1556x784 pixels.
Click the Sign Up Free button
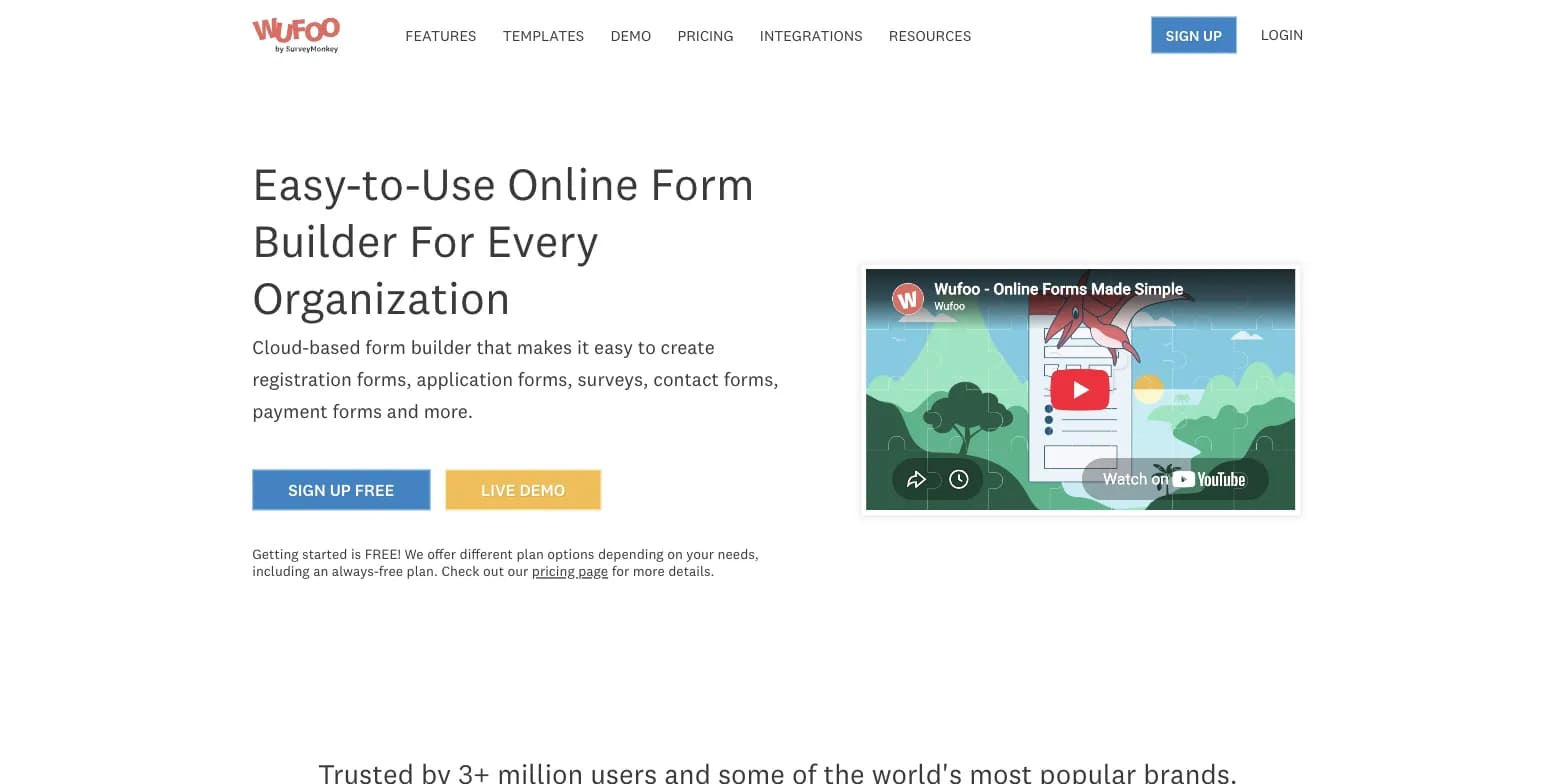[x=341, y=490]
